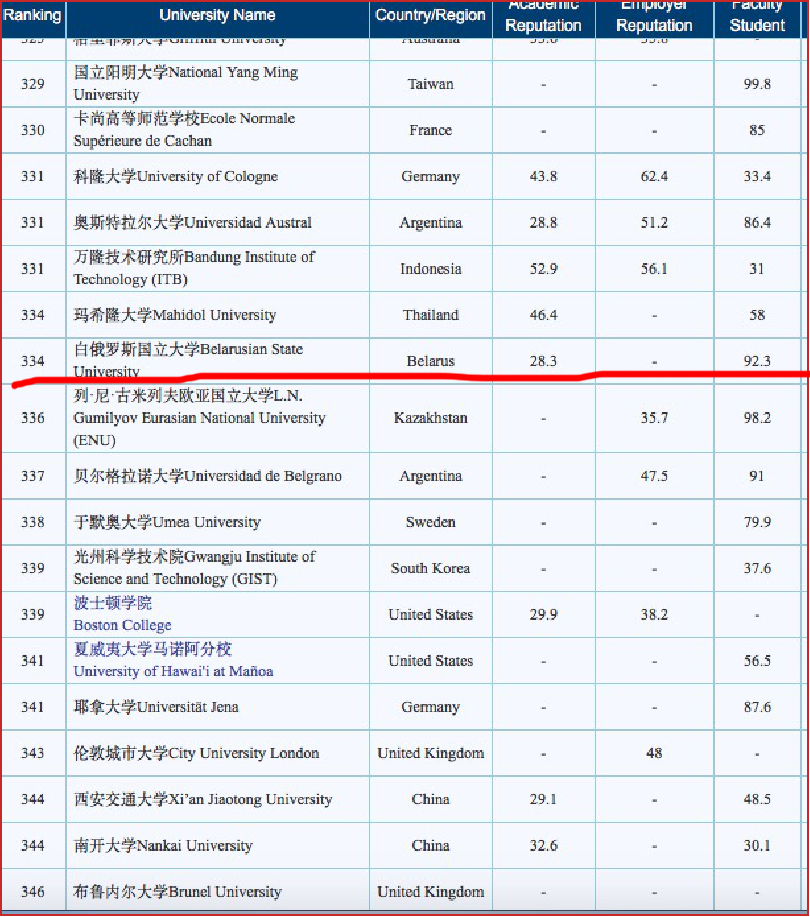The height and width of the screenshot is (917, 810).
Task: Click faculty student value 48.5
Action: pyautogui.click(x=757, y=799)
